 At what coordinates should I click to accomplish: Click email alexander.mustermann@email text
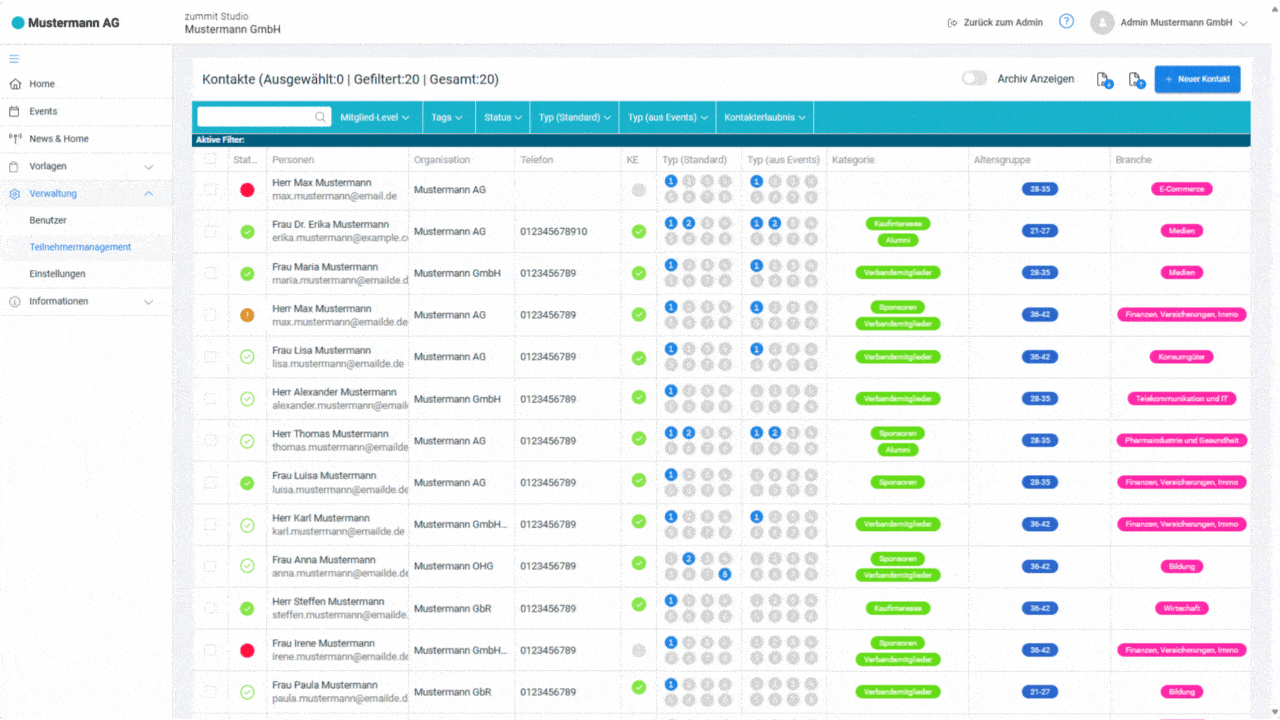coord(340,406)
